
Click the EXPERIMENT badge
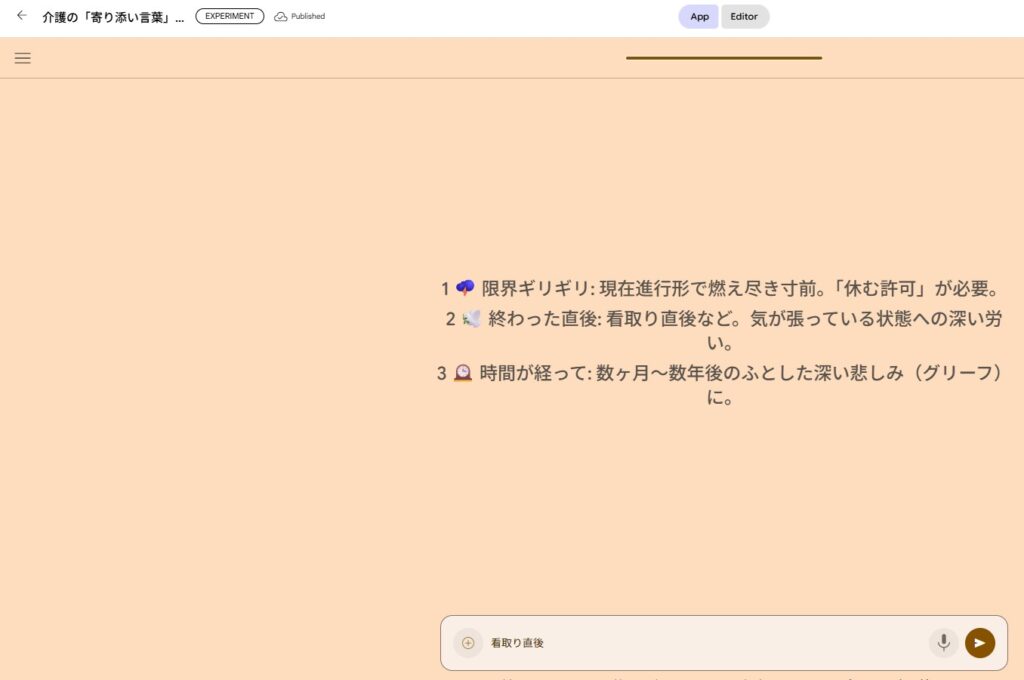[x=230, y=17]
